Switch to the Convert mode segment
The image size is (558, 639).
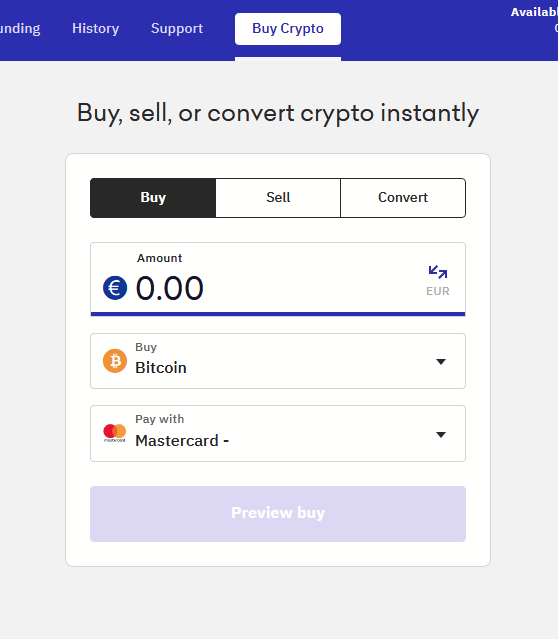point(403,198)
